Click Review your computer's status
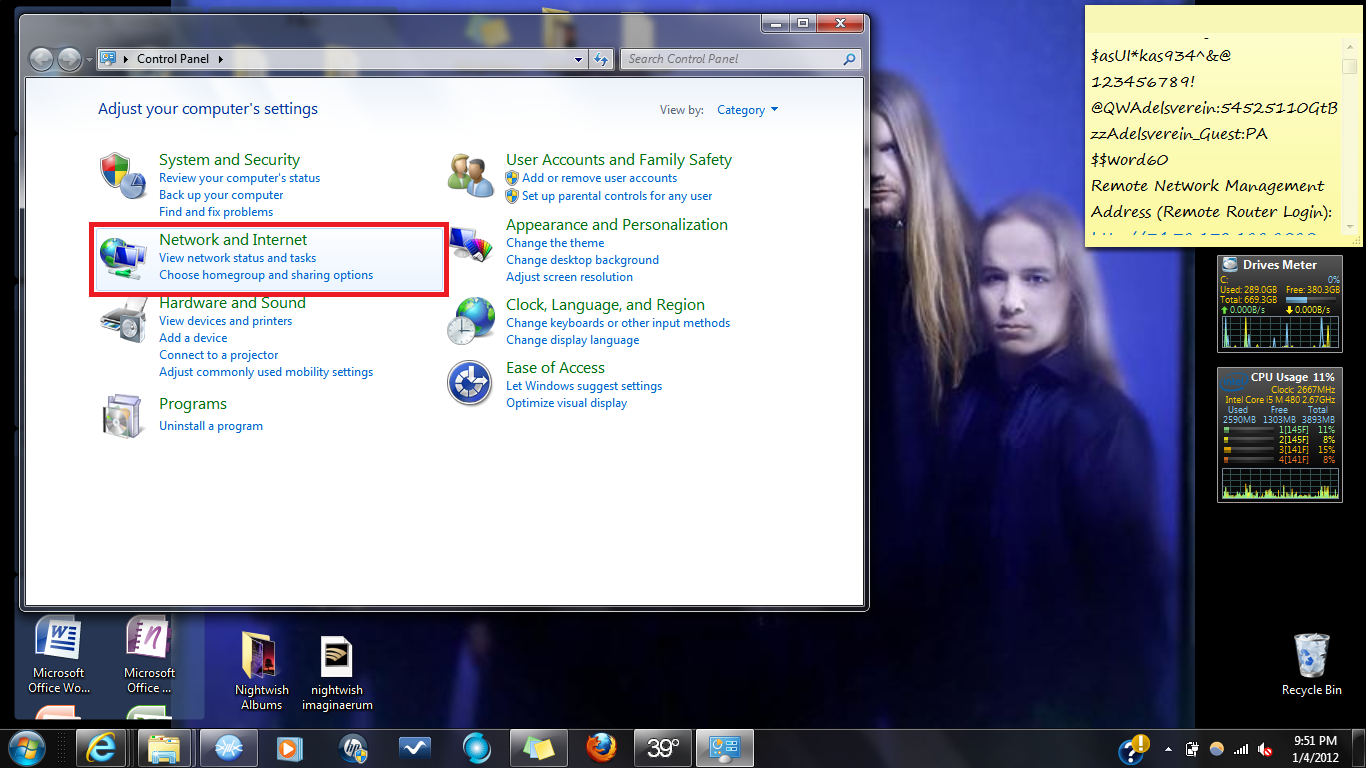1366x768 pixels. pyautogui.click(x=239, y=178)
